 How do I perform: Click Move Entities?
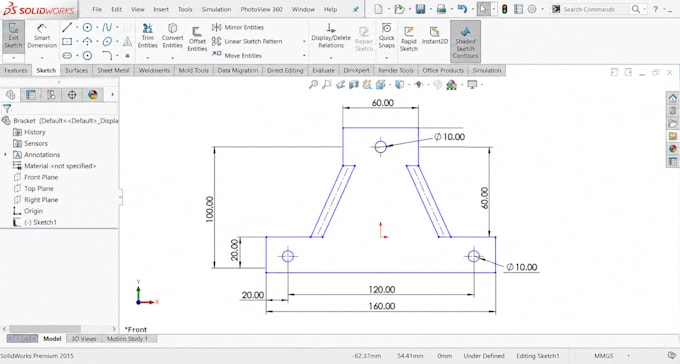click(x=237, y=56)
